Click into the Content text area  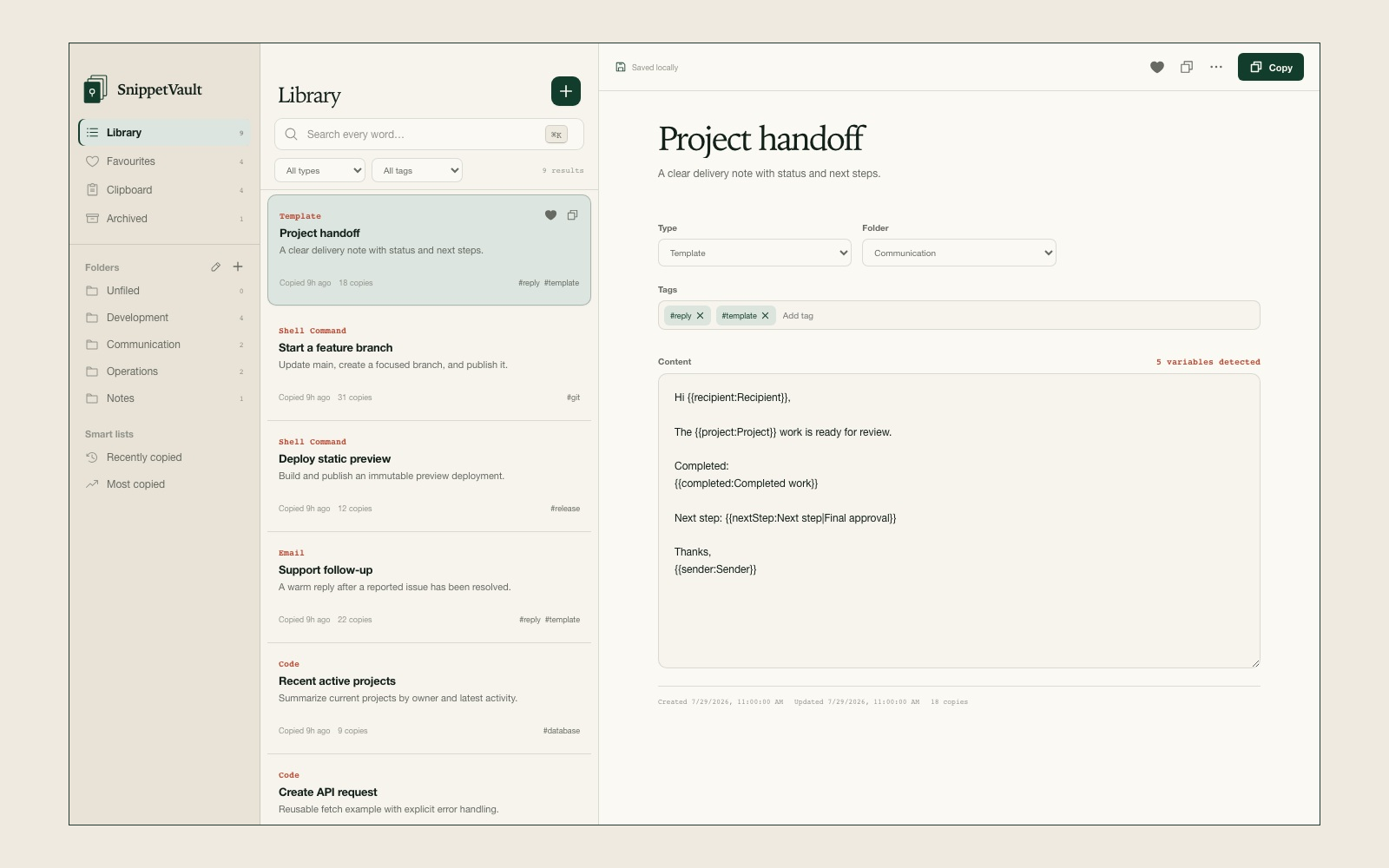pos(959,521)
